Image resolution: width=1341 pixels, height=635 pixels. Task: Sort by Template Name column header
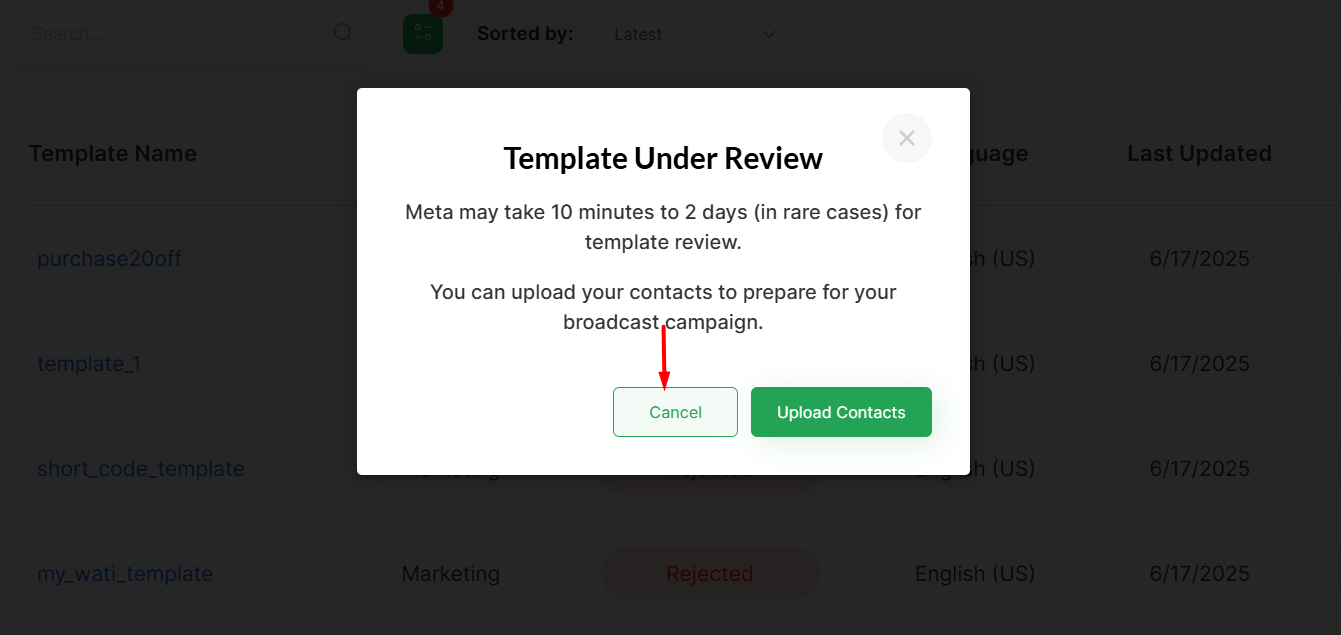[113, 154]
